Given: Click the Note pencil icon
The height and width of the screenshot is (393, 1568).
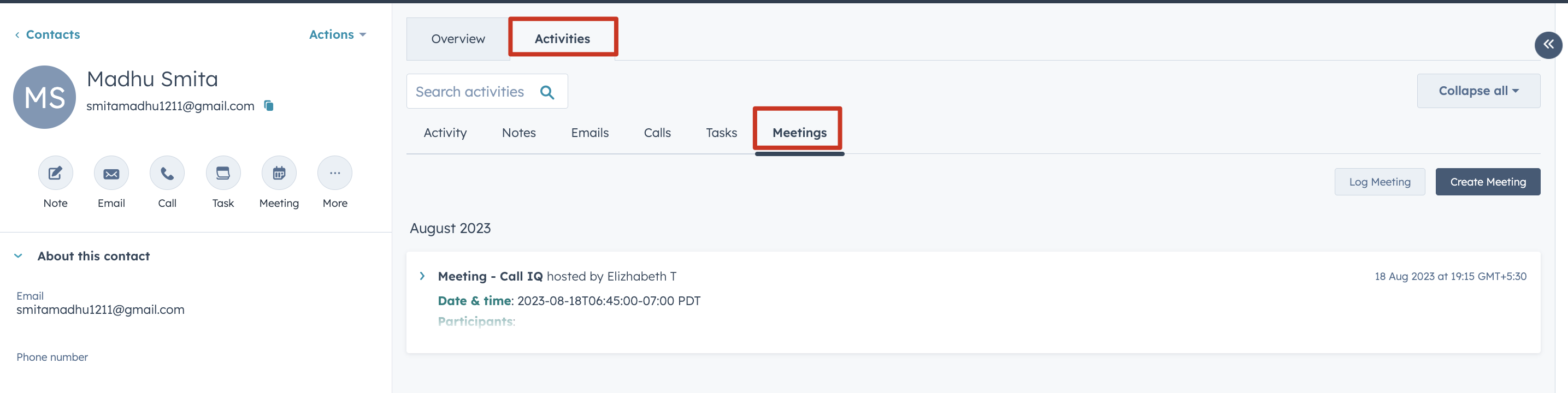Looking at the screenshot, I should tap(55, 174).
